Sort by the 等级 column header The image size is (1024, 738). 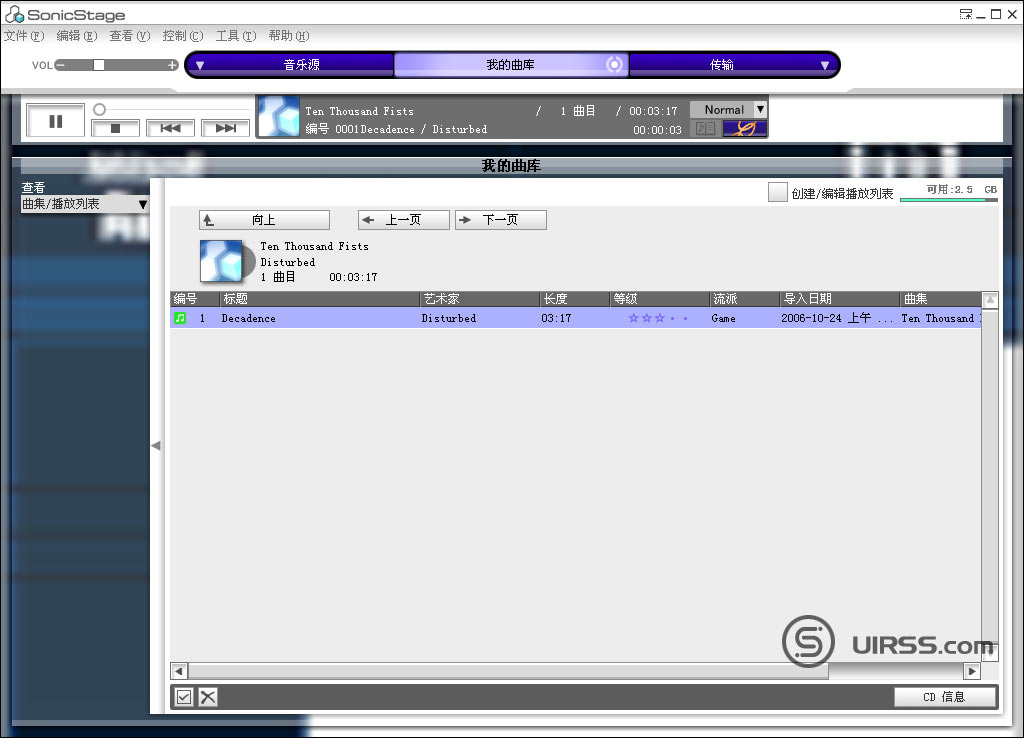660,298
